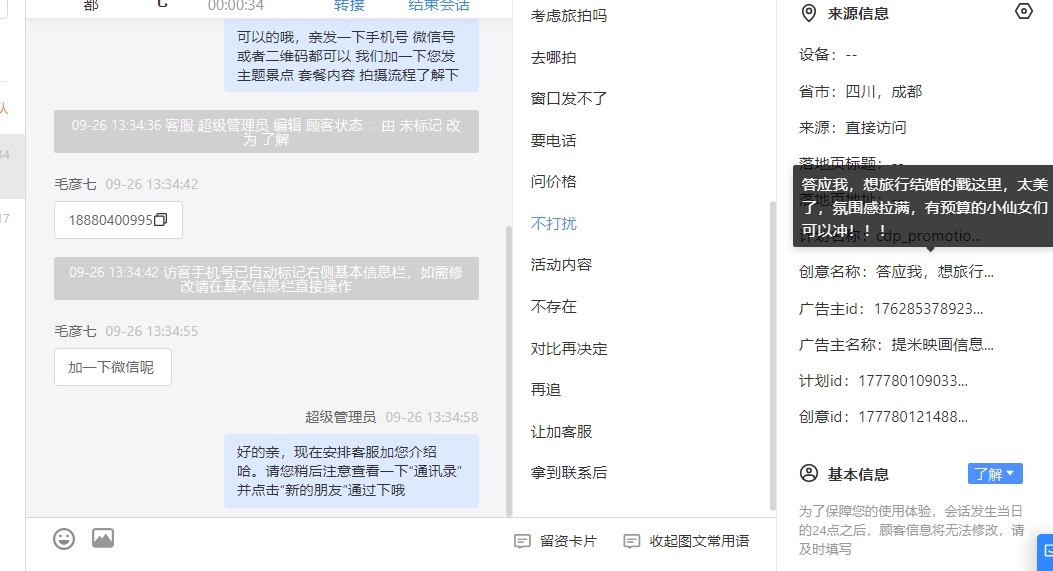
Task: Click the 计划id value 177780109033…
Action: click(913, 381)
